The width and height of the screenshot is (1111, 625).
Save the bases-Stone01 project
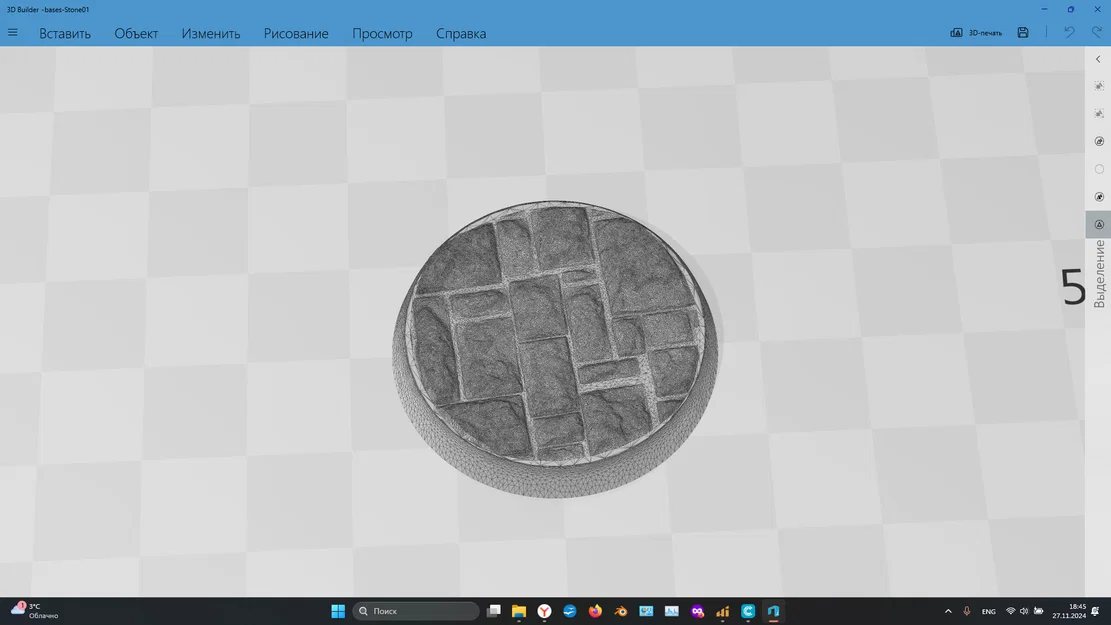click(x=1022, y=32)
